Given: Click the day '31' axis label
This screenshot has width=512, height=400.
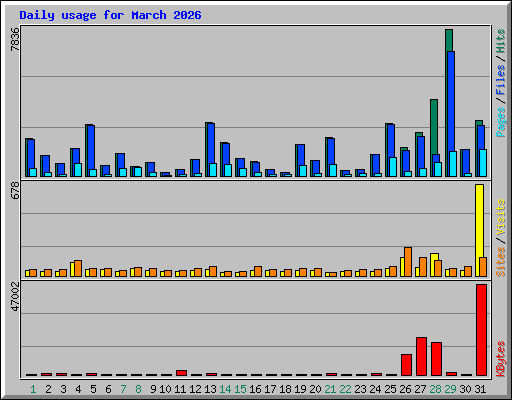Looking at the screenshot, I should pos(480,389).
